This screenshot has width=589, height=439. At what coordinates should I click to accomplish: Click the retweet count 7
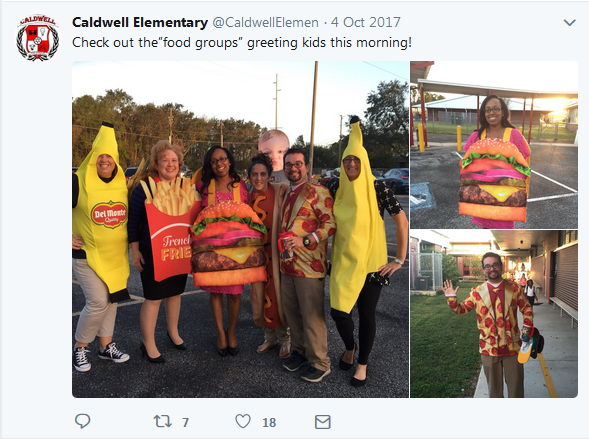[185, 422]
